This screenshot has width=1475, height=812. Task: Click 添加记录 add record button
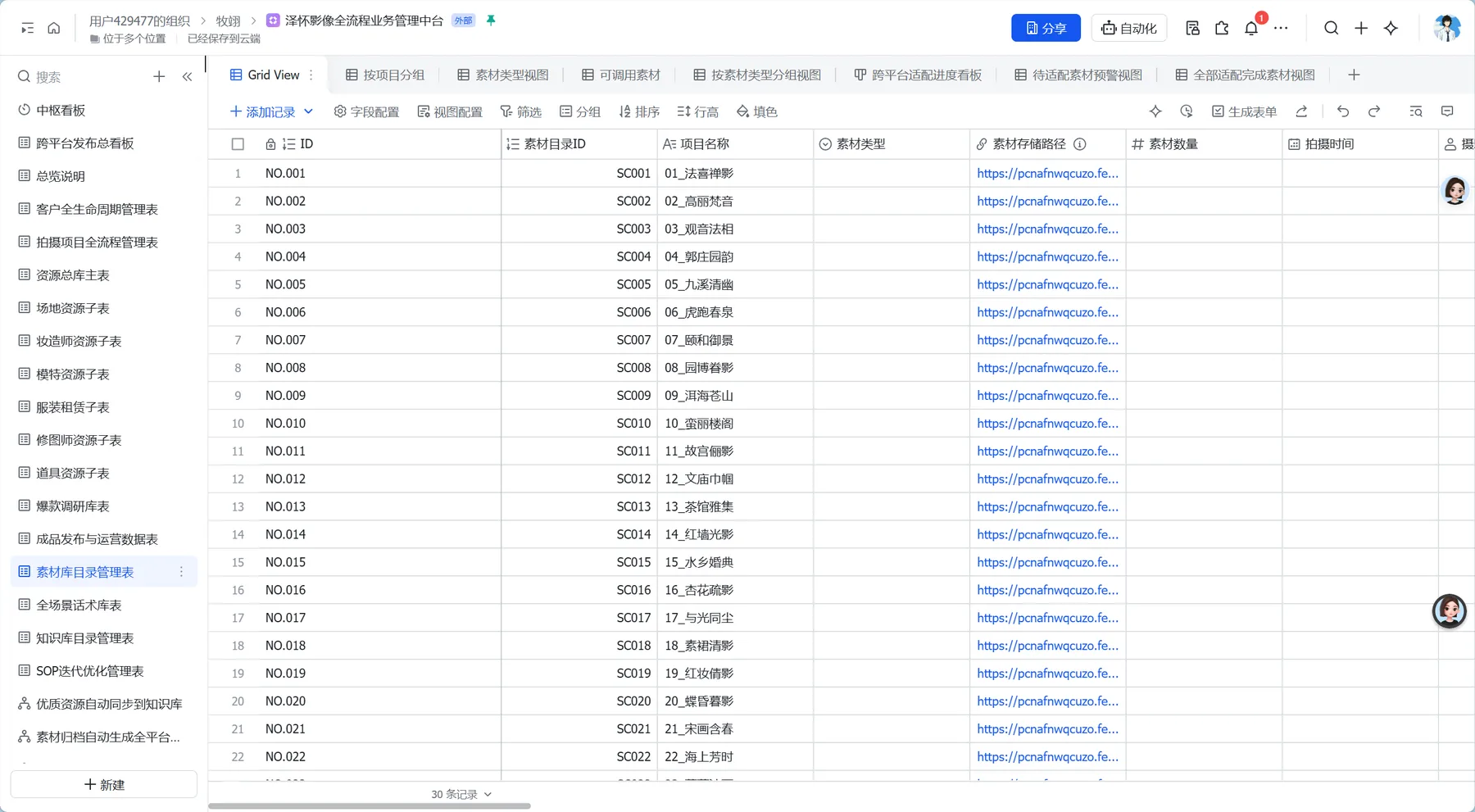pos(262,111)
